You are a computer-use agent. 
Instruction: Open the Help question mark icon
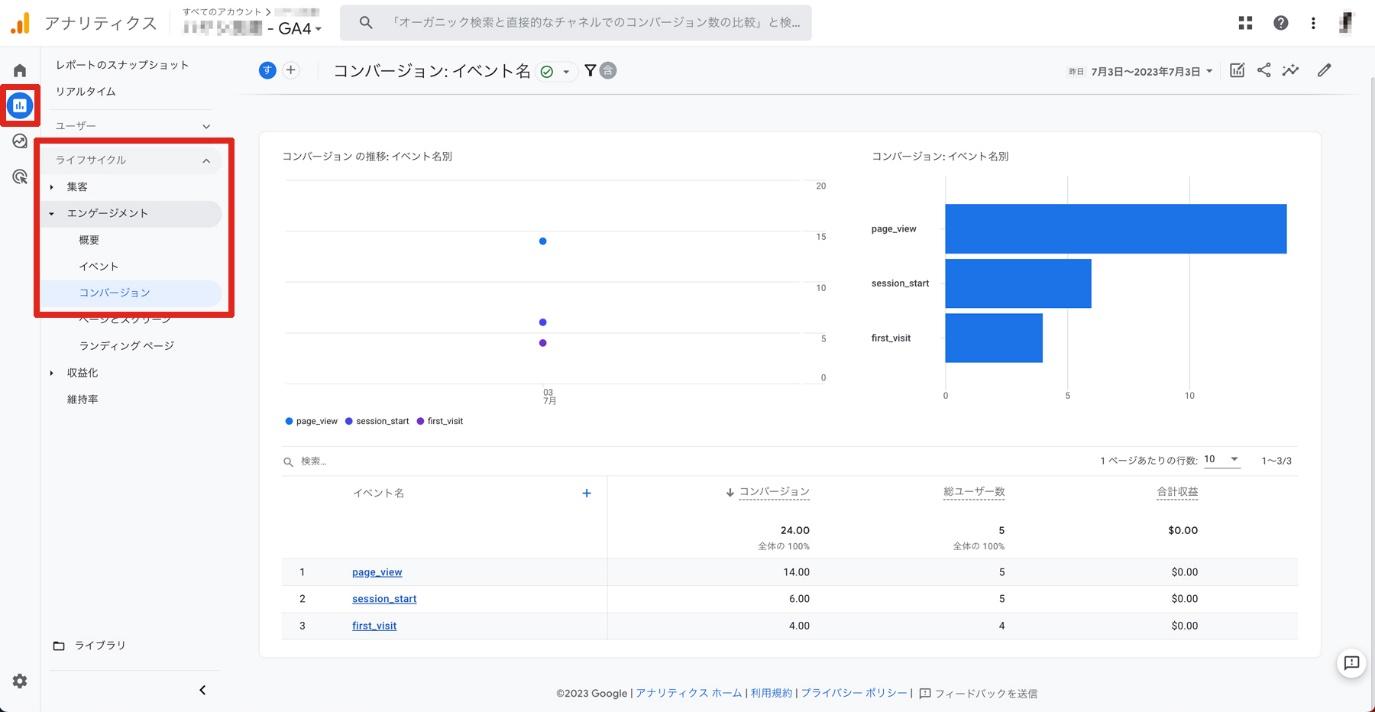point(1281,22)
